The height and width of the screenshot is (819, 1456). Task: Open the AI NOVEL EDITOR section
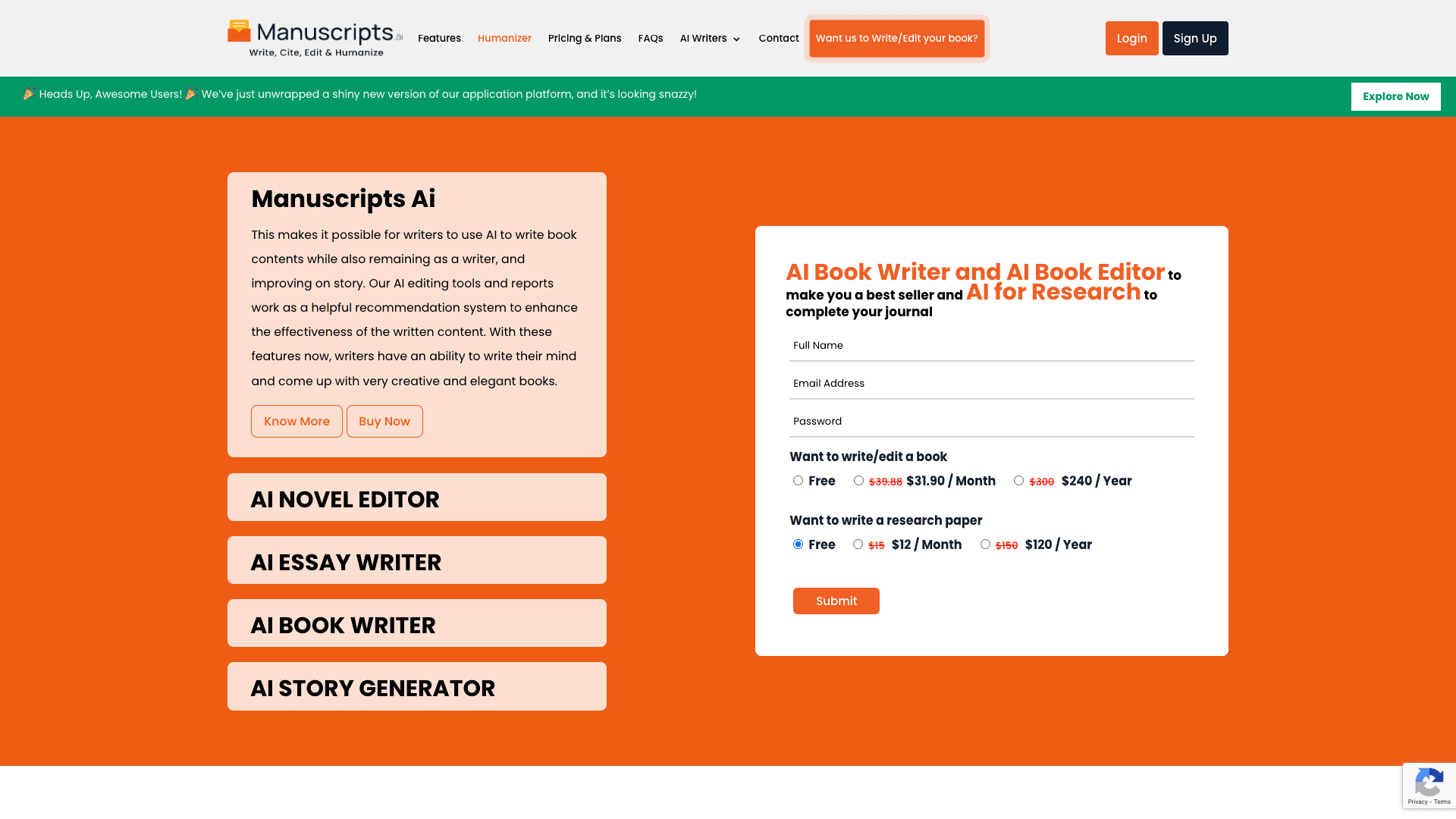[x=416, y=498]
